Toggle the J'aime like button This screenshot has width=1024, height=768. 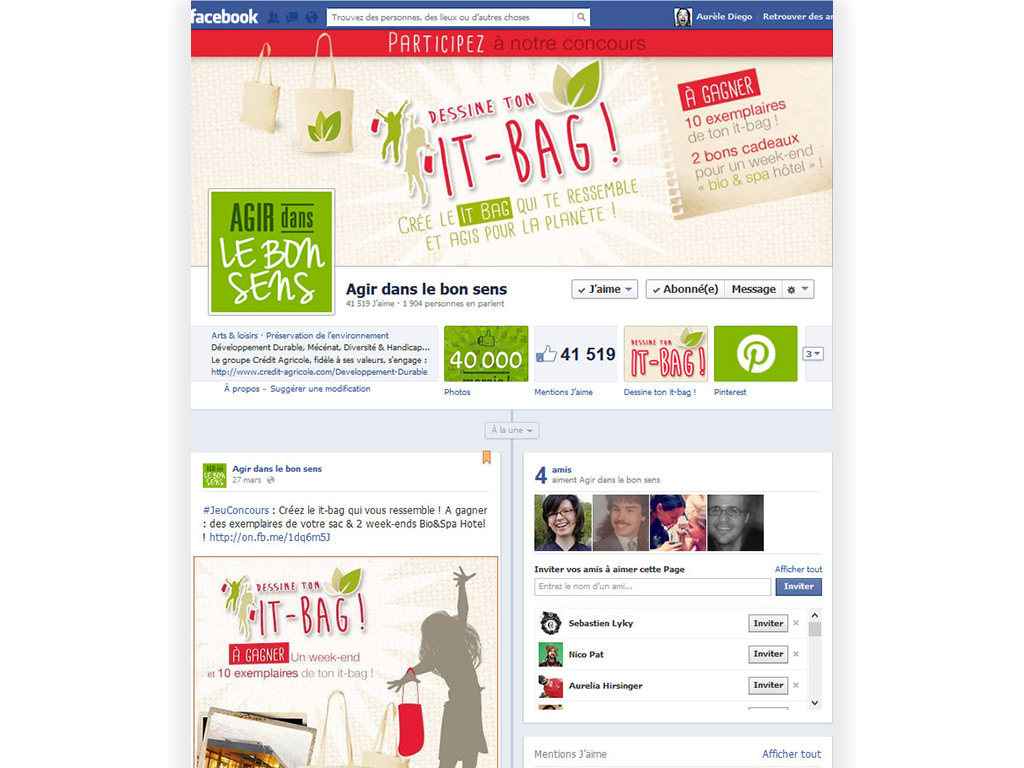[x=605, y=289]
